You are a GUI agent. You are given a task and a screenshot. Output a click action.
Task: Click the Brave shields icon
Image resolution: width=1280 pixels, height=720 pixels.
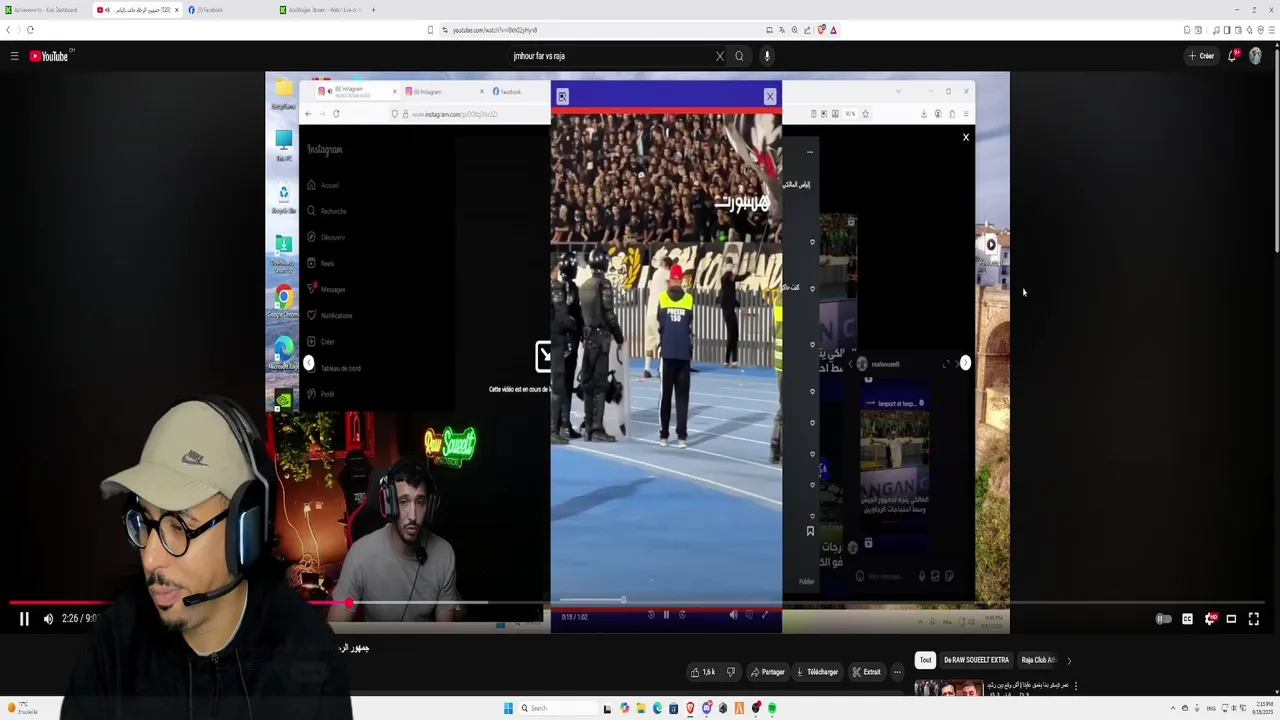click(820, 30)
